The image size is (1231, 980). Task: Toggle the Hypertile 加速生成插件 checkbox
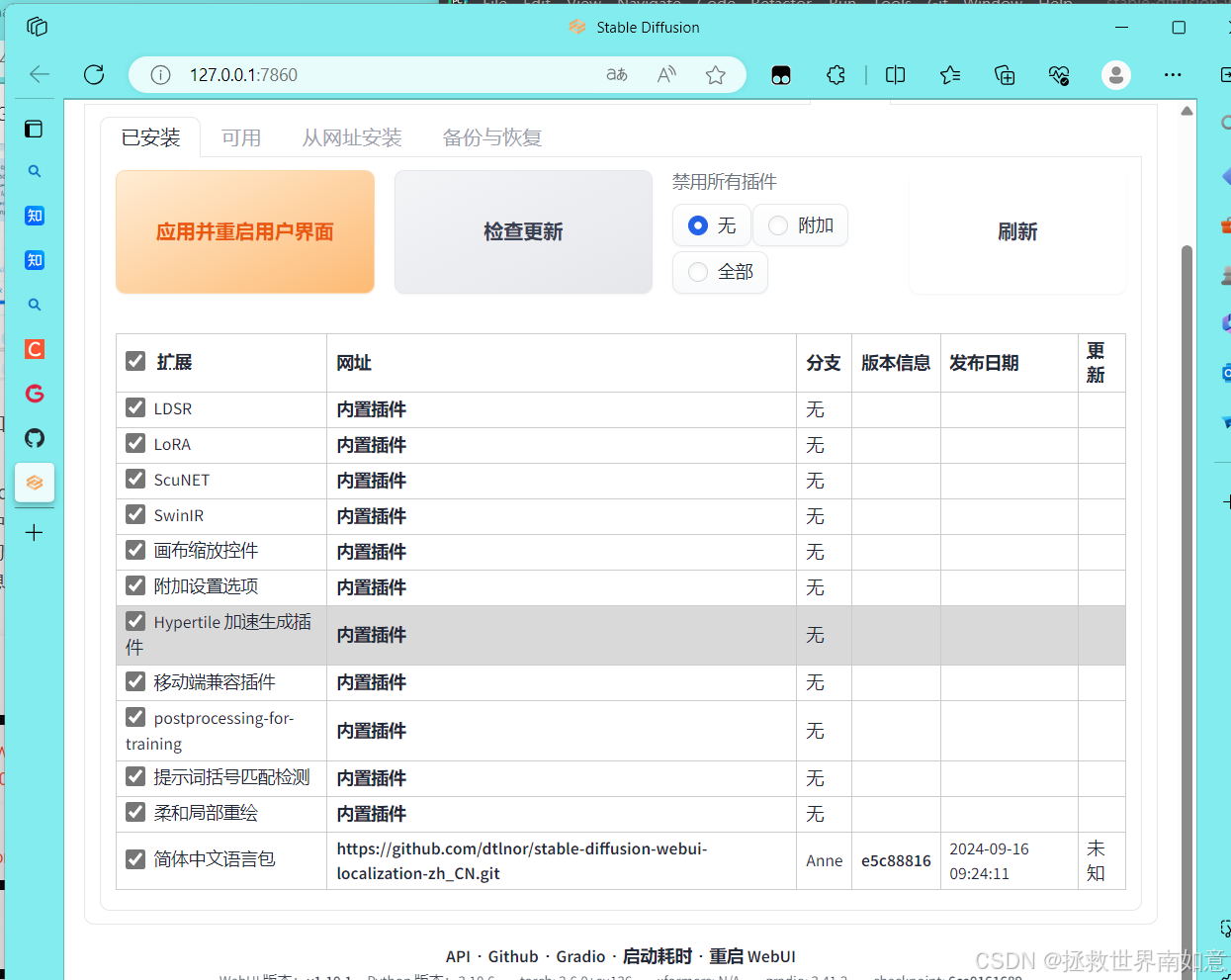point(136,621)
